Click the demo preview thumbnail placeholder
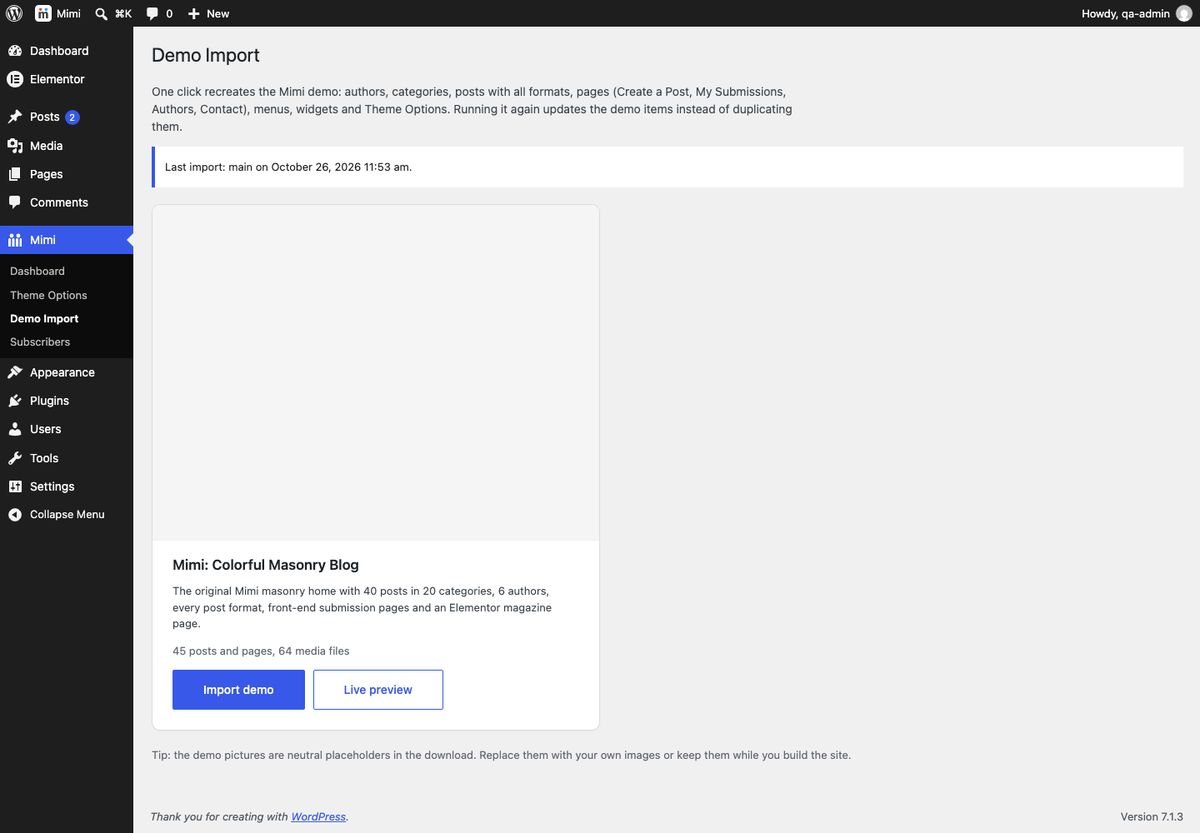Screen dimensions: 1200x833 (376, 373)
